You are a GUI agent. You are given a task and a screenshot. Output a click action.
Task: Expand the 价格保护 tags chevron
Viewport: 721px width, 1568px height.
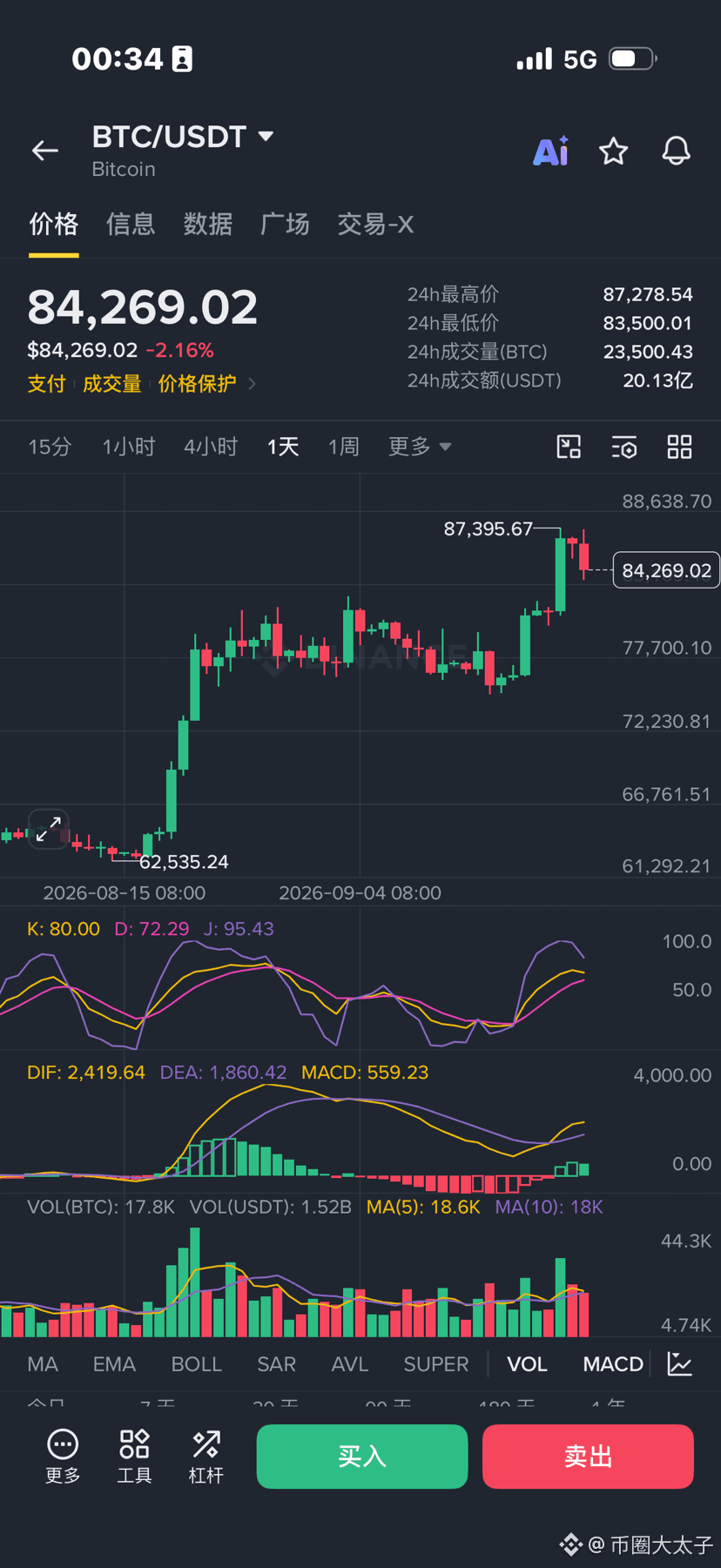pos(253,383)
